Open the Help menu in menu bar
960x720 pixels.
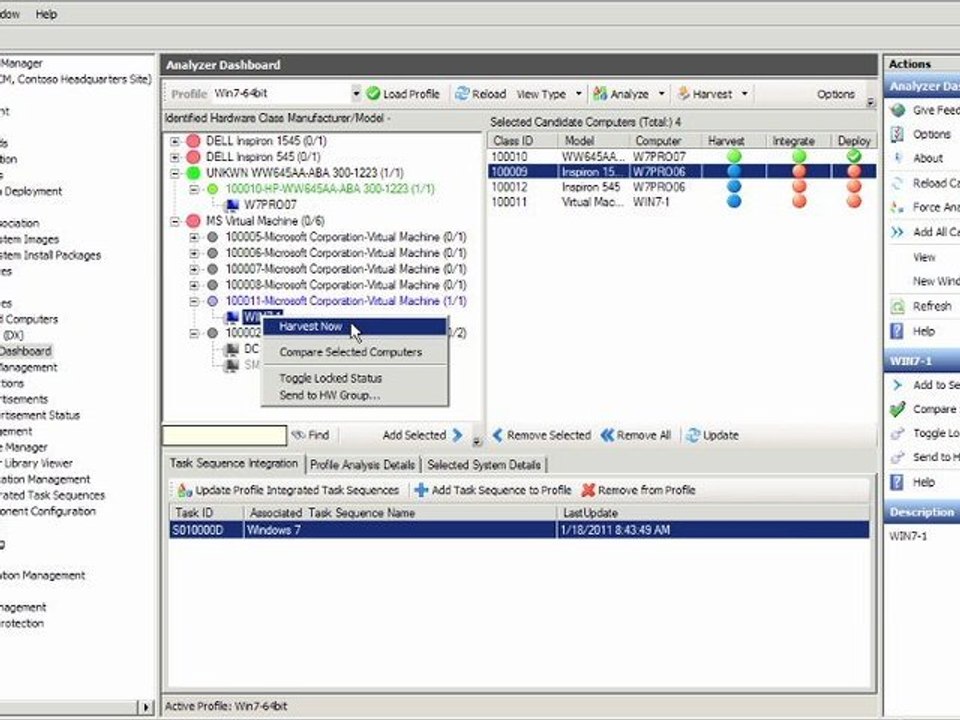[x=46, y=13]
